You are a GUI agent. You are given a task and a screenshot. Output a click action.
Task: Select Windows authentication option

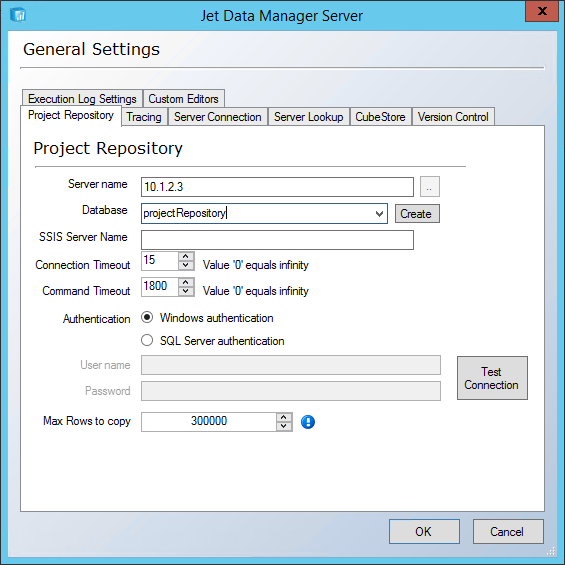click(x=147, y=317)
